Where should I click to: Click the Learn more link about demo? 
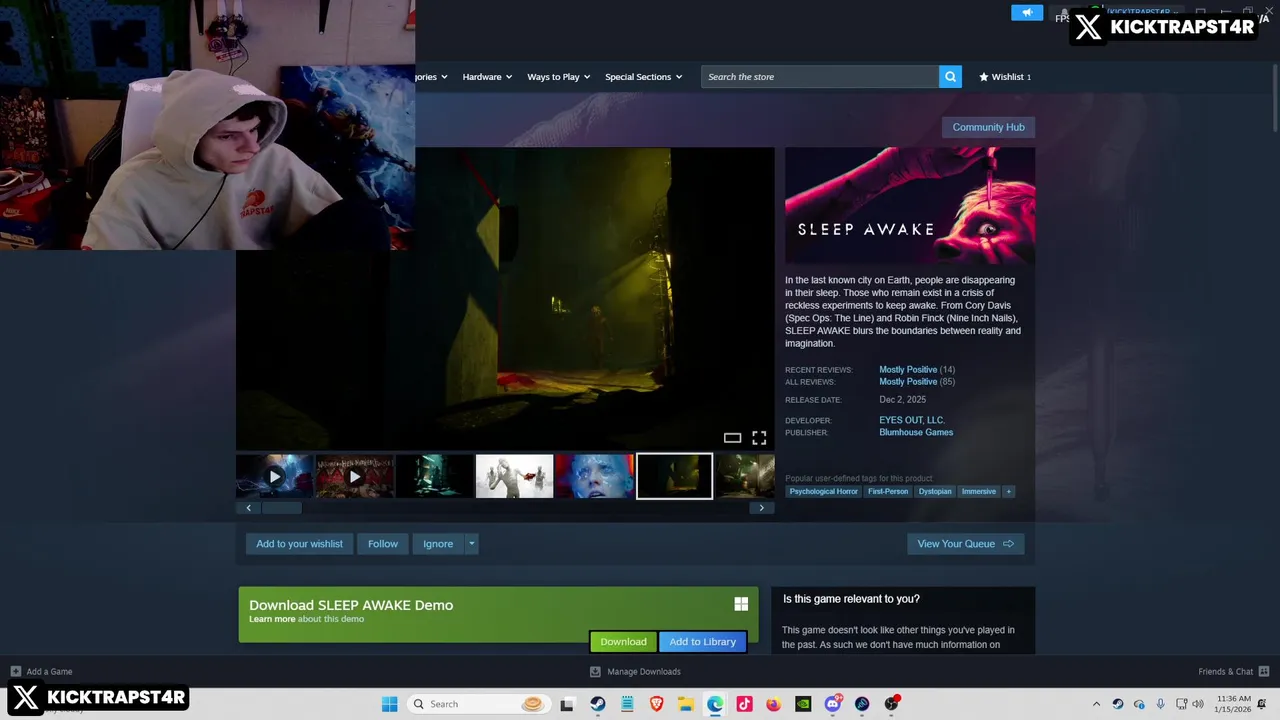(272, 619)
